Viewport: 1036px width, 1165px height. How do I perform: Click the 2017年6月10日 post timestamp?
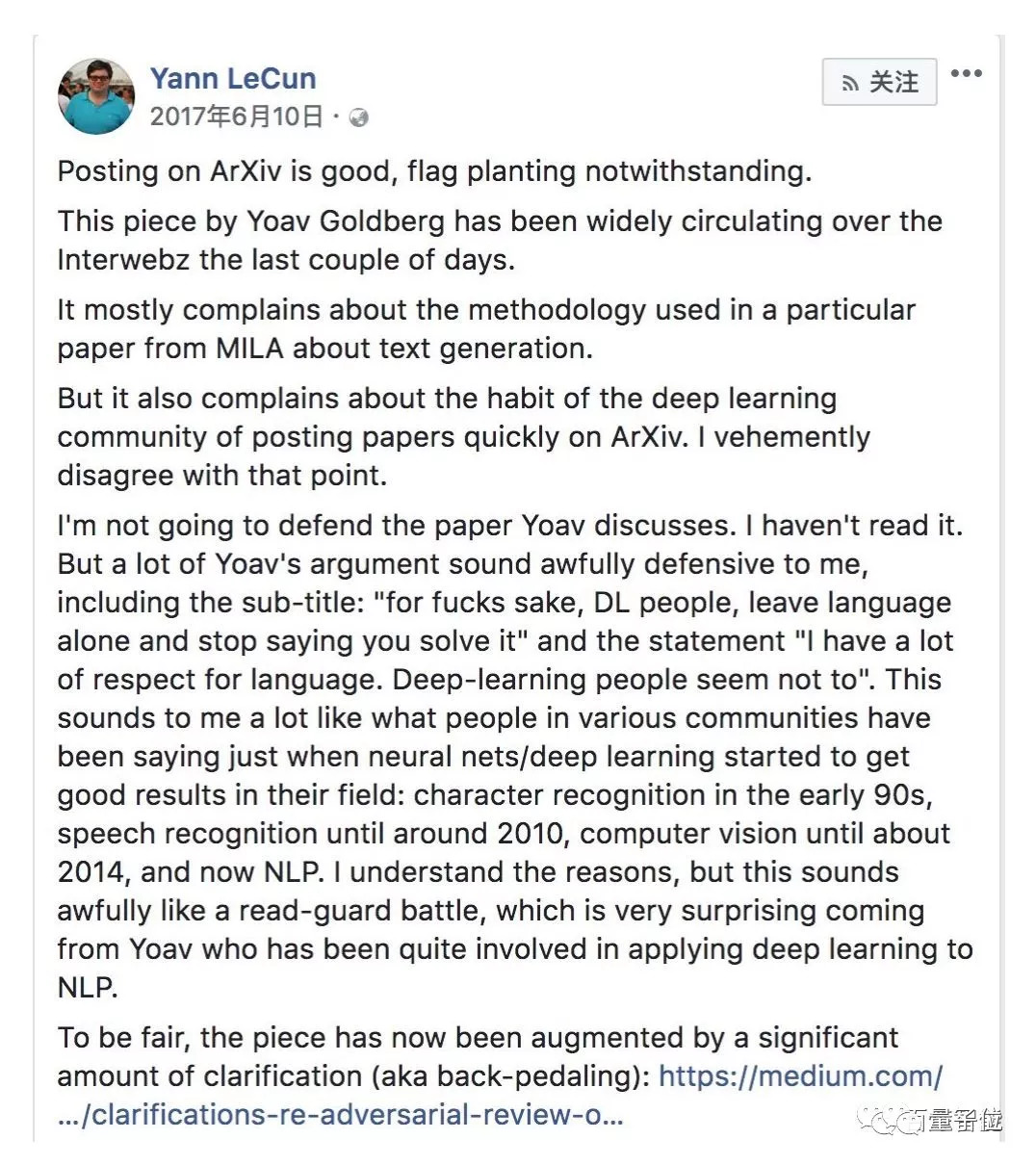(x=237, y=117)
